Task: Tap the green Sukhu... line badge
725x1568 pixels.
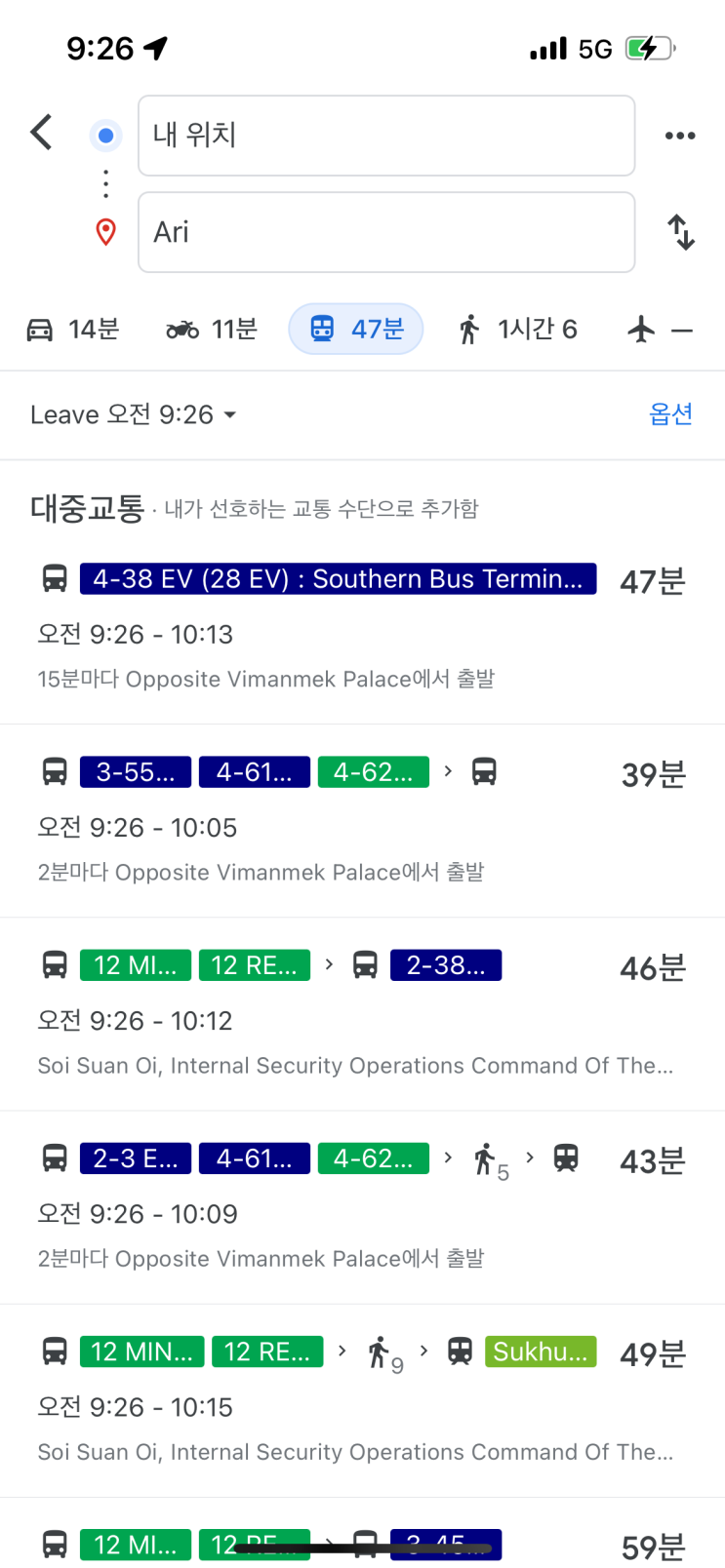Action: pyautogui.click(x=541, y=1352)
